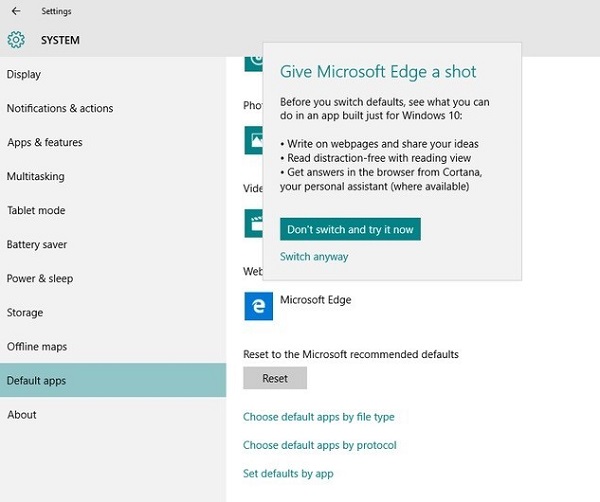This screenshot has height=502, width=600.
Task: Navigate to Power & sleep
Action: coord(40,278)
